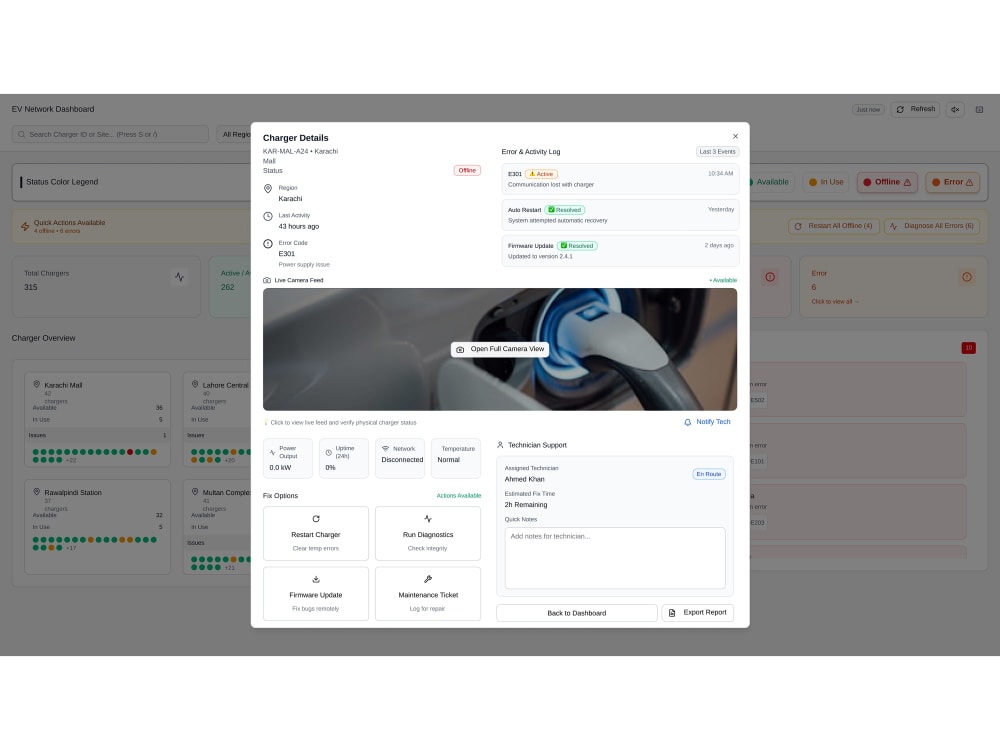Click the Just now timestamp badge
Screen dimensions: 1000x750
point(868,110)
